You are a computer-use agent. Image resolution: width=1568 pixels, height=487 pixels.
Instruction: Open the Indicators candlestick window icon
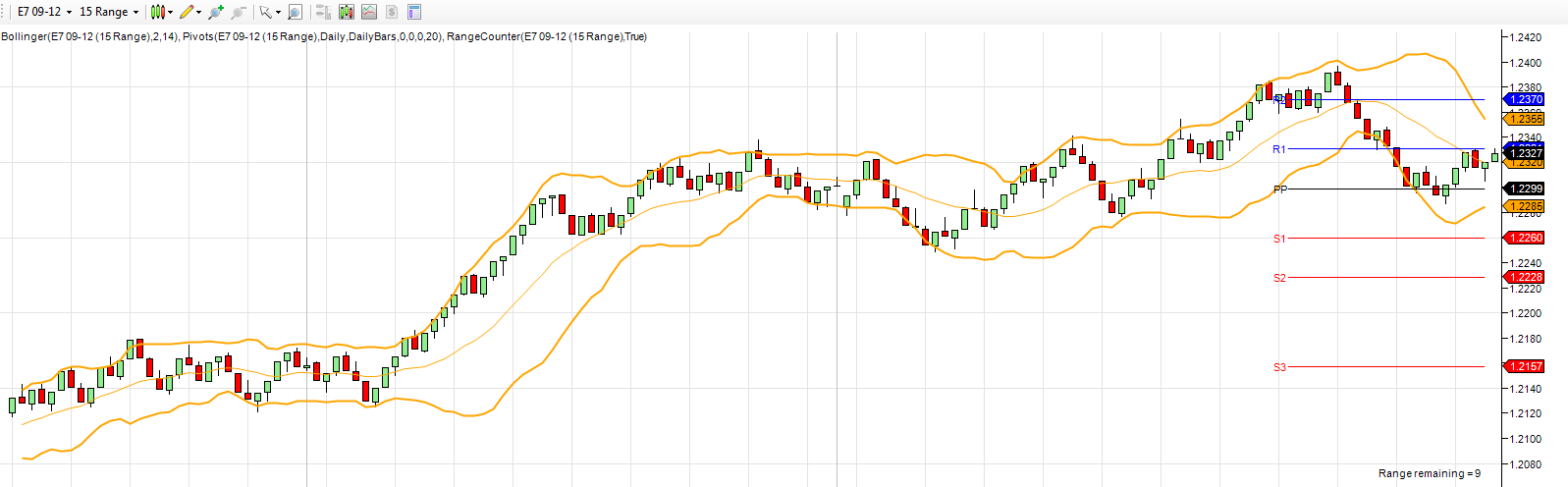tap(346, 12)
